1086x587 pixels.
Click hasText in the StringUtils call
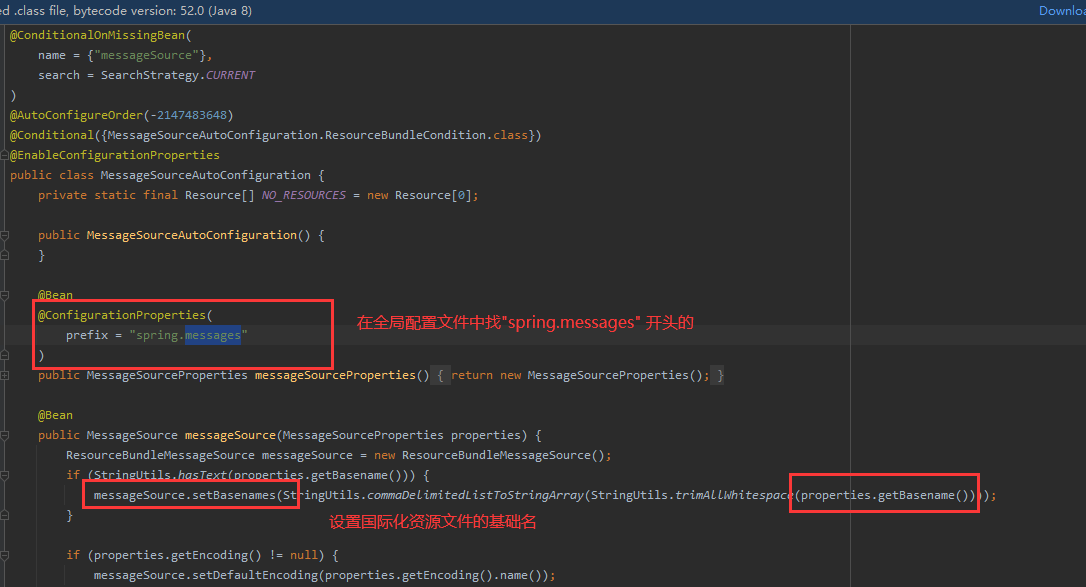(x=202, y=476)
